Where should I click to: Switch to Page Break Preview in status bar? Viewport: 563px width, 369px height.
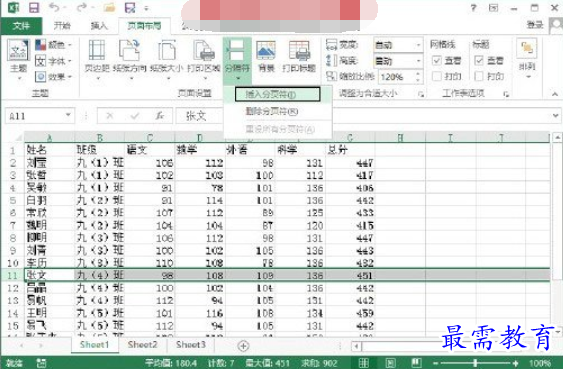coord(417,363)
